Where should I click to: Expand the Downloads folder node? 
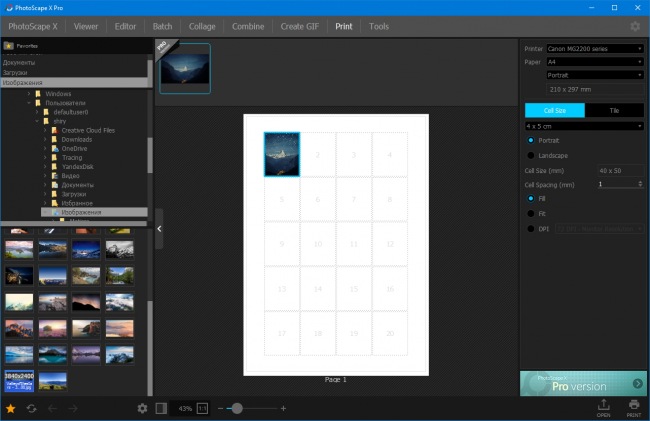tap(45, 139)
